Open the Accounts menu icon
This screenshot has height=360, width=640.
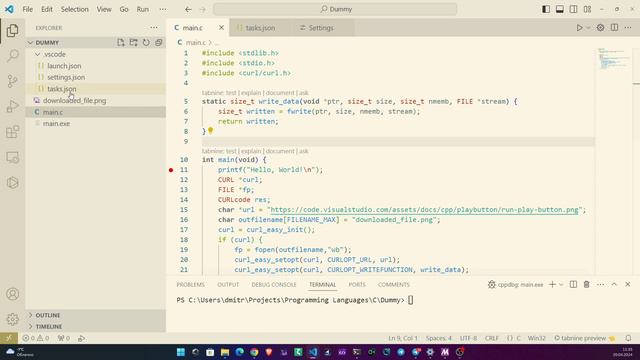coord(13,294)
